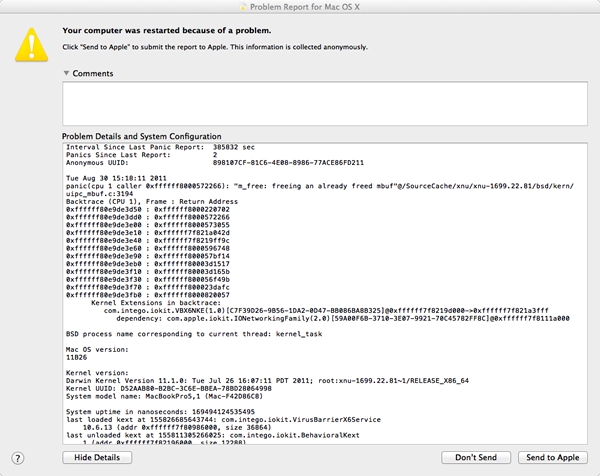The width and height of the screenshot is (600, 476).
Task: Click the 'last loaded kext' VirusBarrierX6Service line
Action: (223, 420)
